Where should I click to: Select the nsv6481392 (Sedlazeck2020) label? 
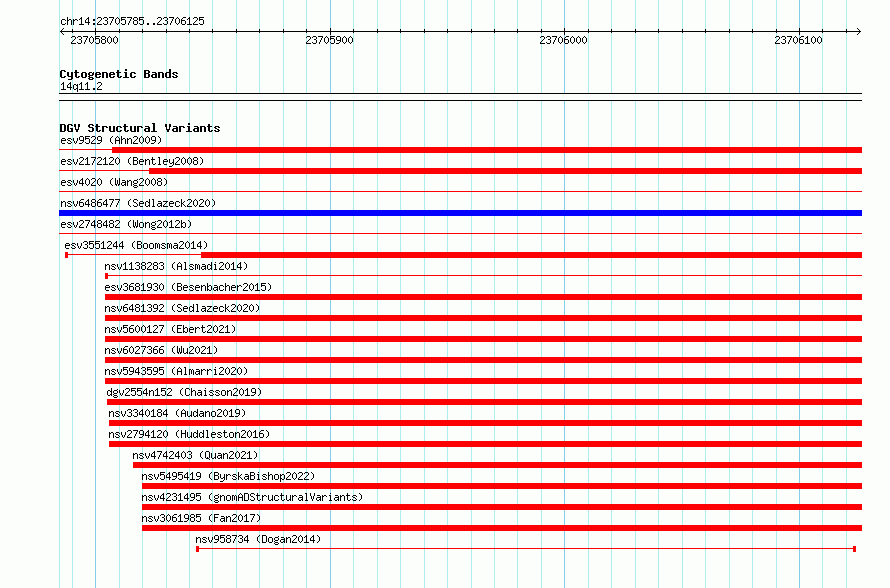click(182, 308)
